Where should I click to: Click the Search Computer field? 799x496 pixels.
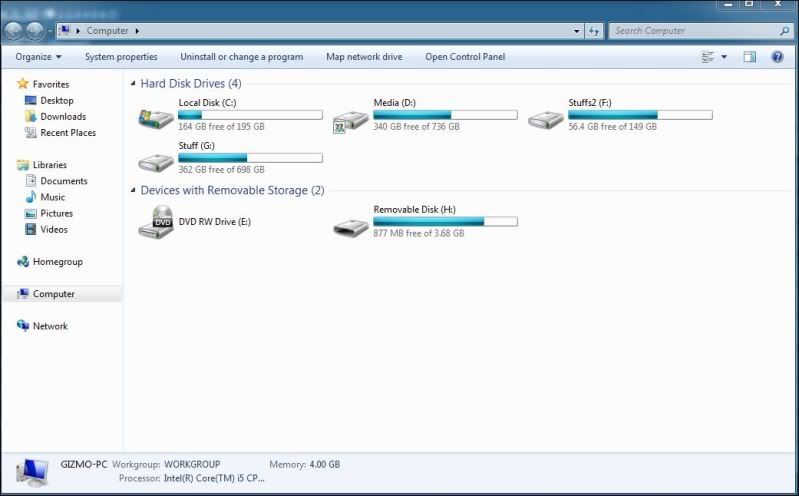click(701, 31)
